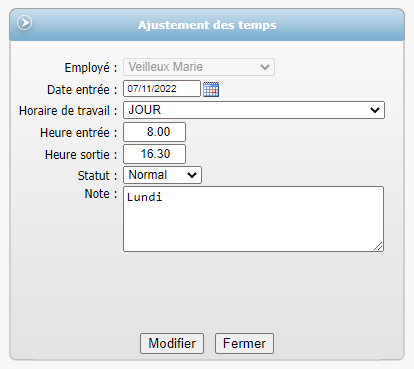Click the Employé label

coord(91,68)
